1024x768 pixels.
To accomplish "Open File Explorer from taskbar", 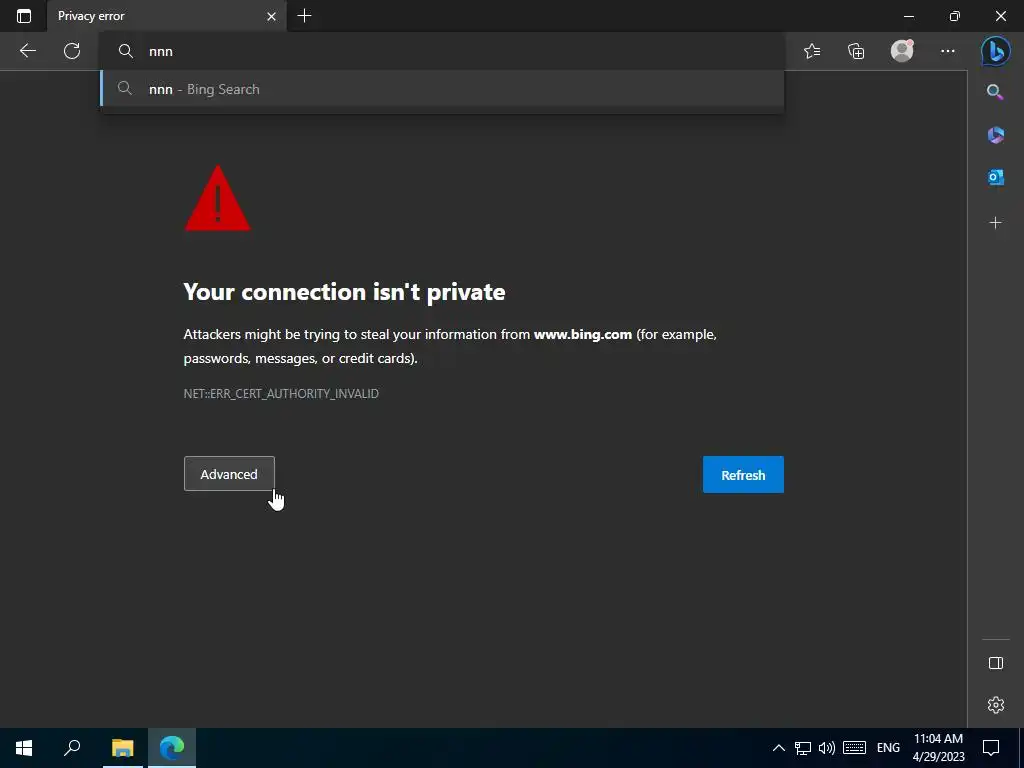I will (122, 748).
